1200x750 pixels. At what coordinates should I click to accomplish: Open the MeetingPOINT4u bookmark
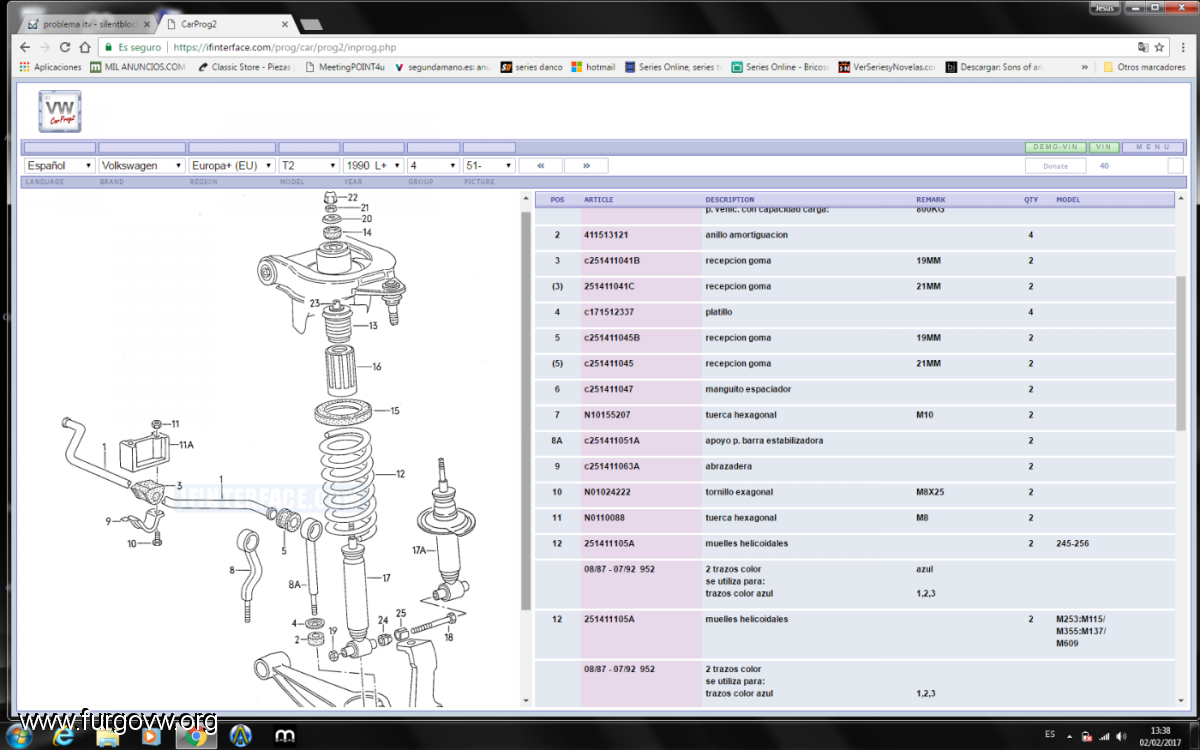(345, 67)
